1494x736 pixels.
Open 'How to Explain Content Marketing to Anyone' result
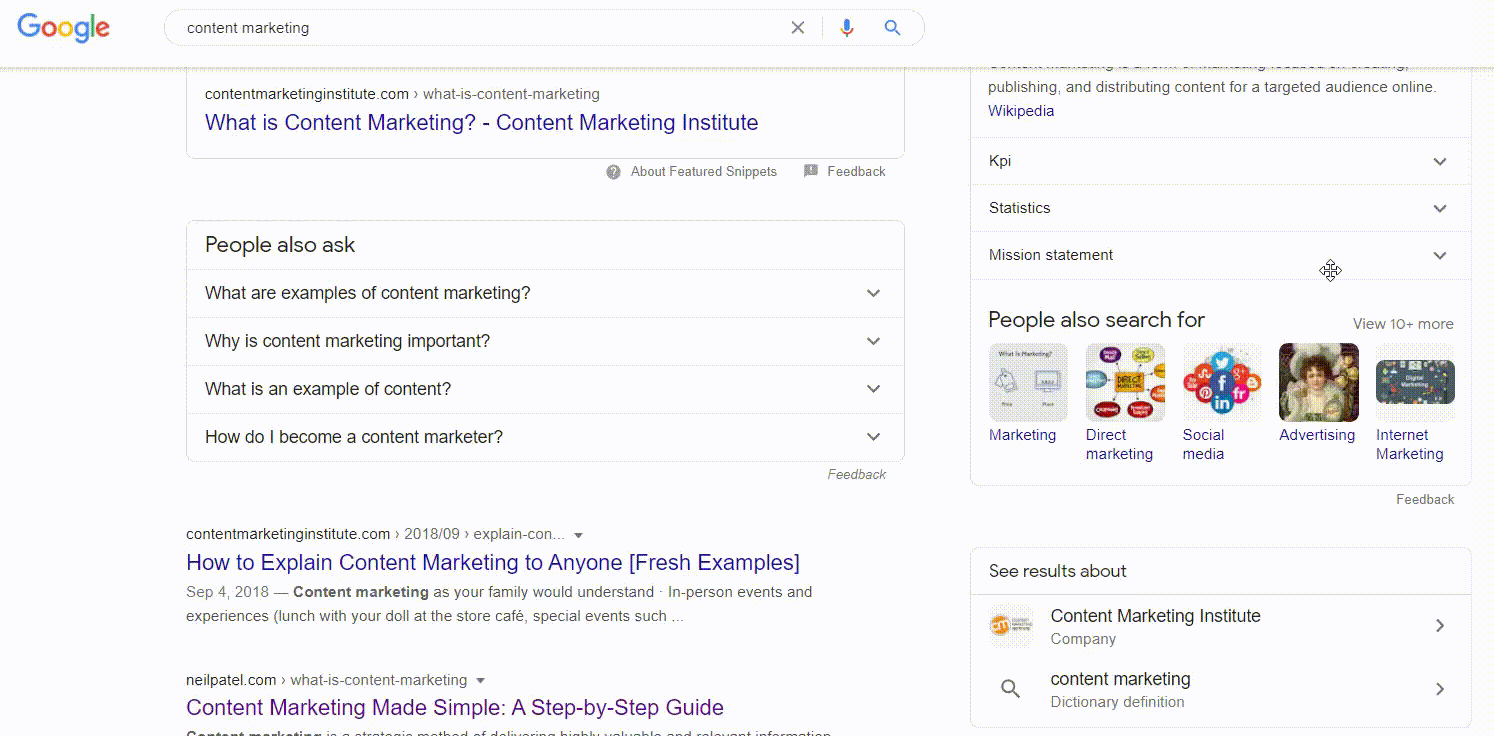(493, 562)
